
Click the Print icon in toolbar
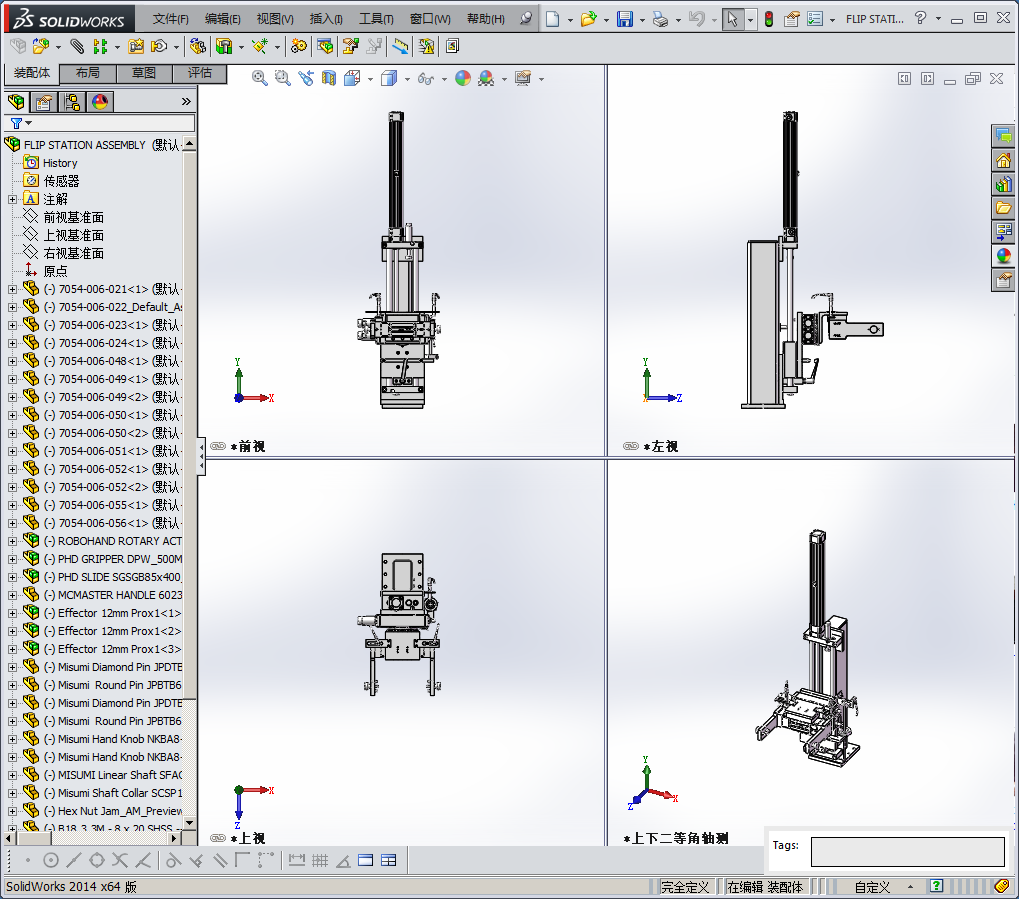pyautogui.click(x=659, y=19)
